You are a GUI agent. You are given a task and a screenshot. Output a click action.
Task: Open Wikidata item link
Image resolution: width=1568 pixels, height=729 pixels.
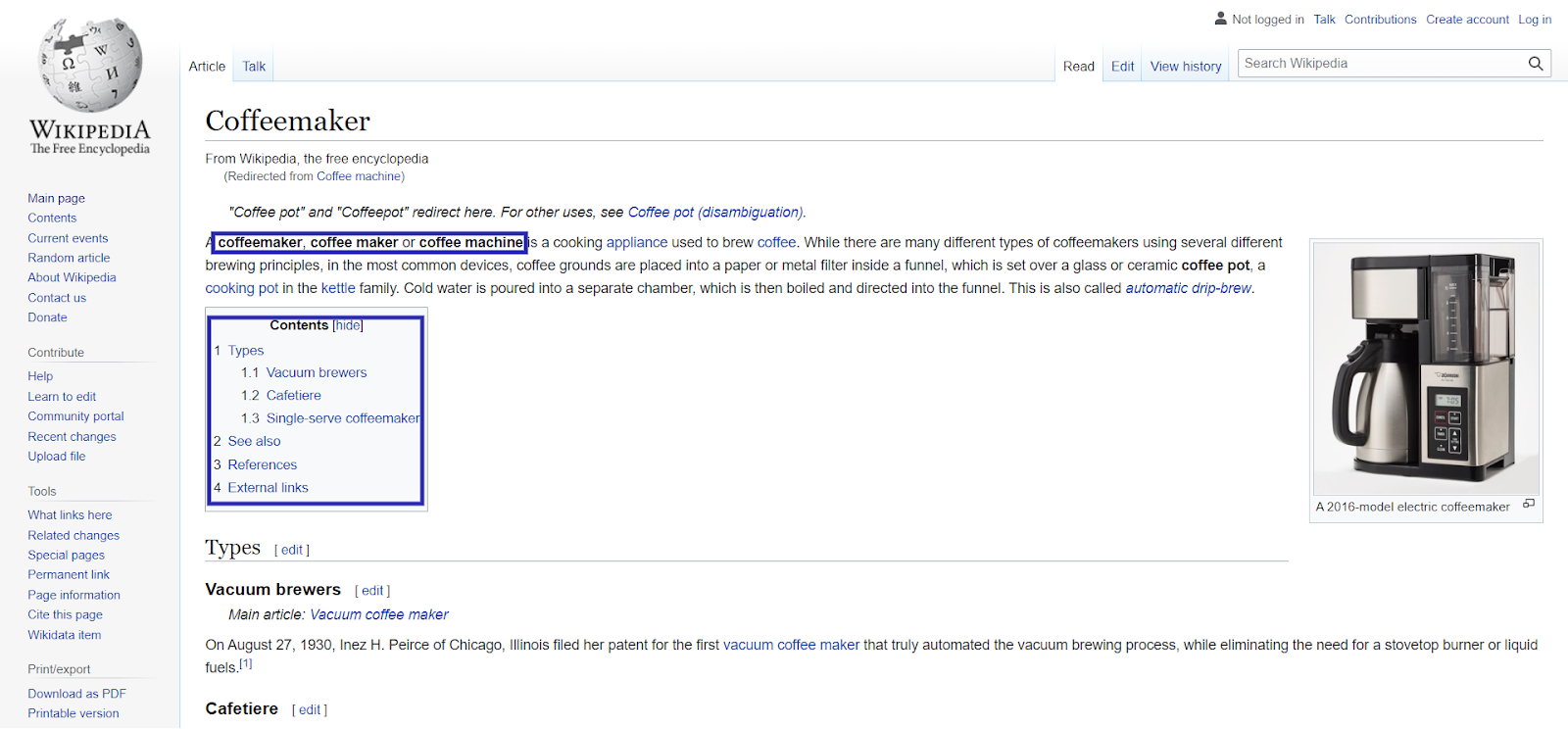pyautogui.click(x=64, y=635)
